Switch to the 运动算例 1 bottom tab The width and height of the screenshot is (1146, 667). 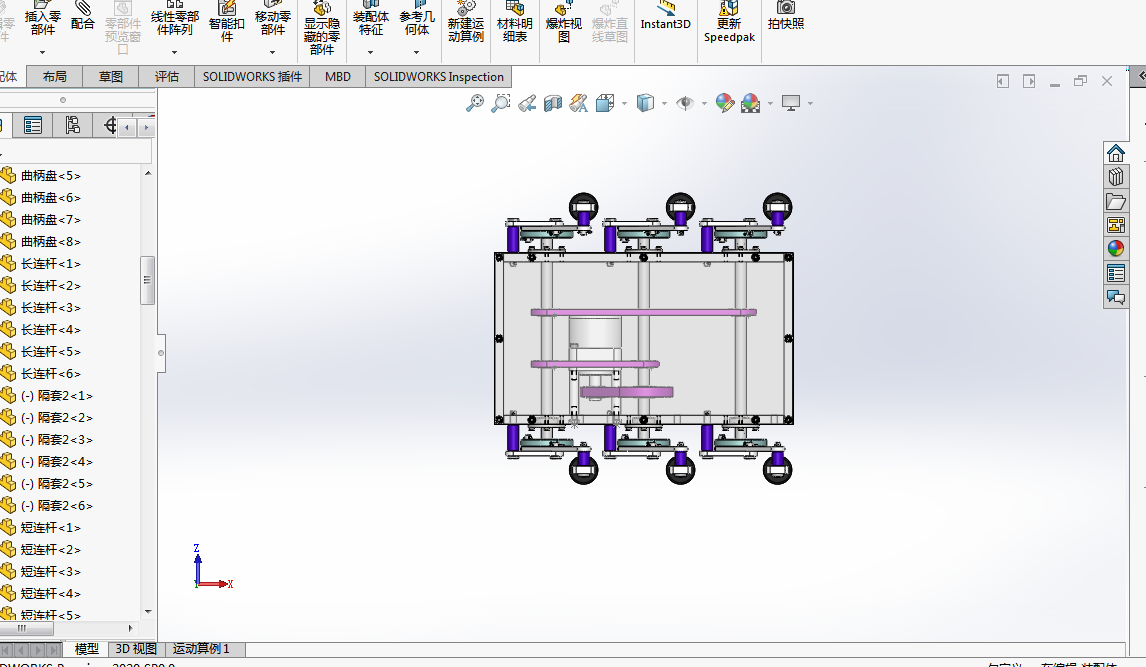coord(201,649)
